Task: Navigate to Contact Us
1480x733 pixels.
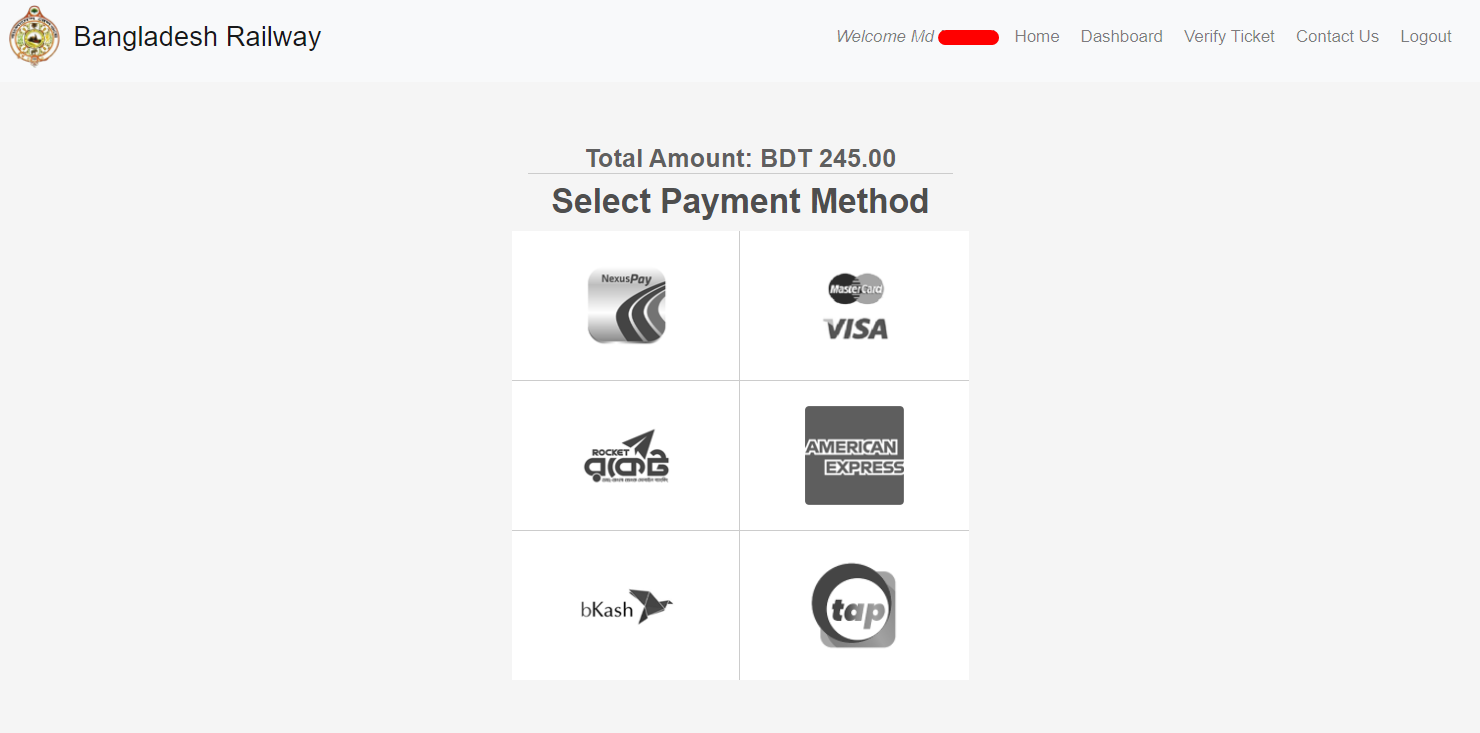Action: [x=1337, y=37]
